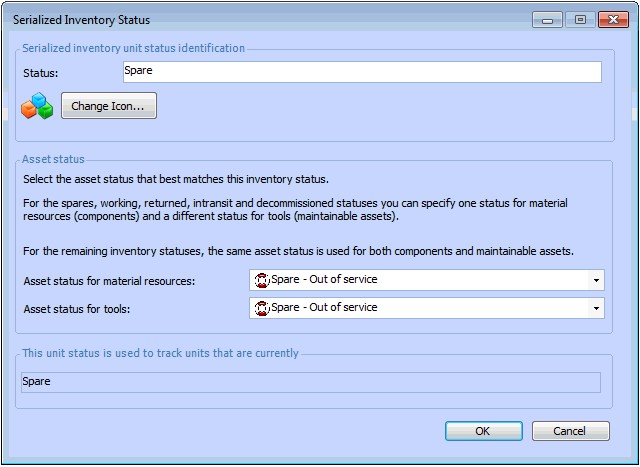
Task: Expand the tools asset status dropdown arrow
Action: (596, 308)
